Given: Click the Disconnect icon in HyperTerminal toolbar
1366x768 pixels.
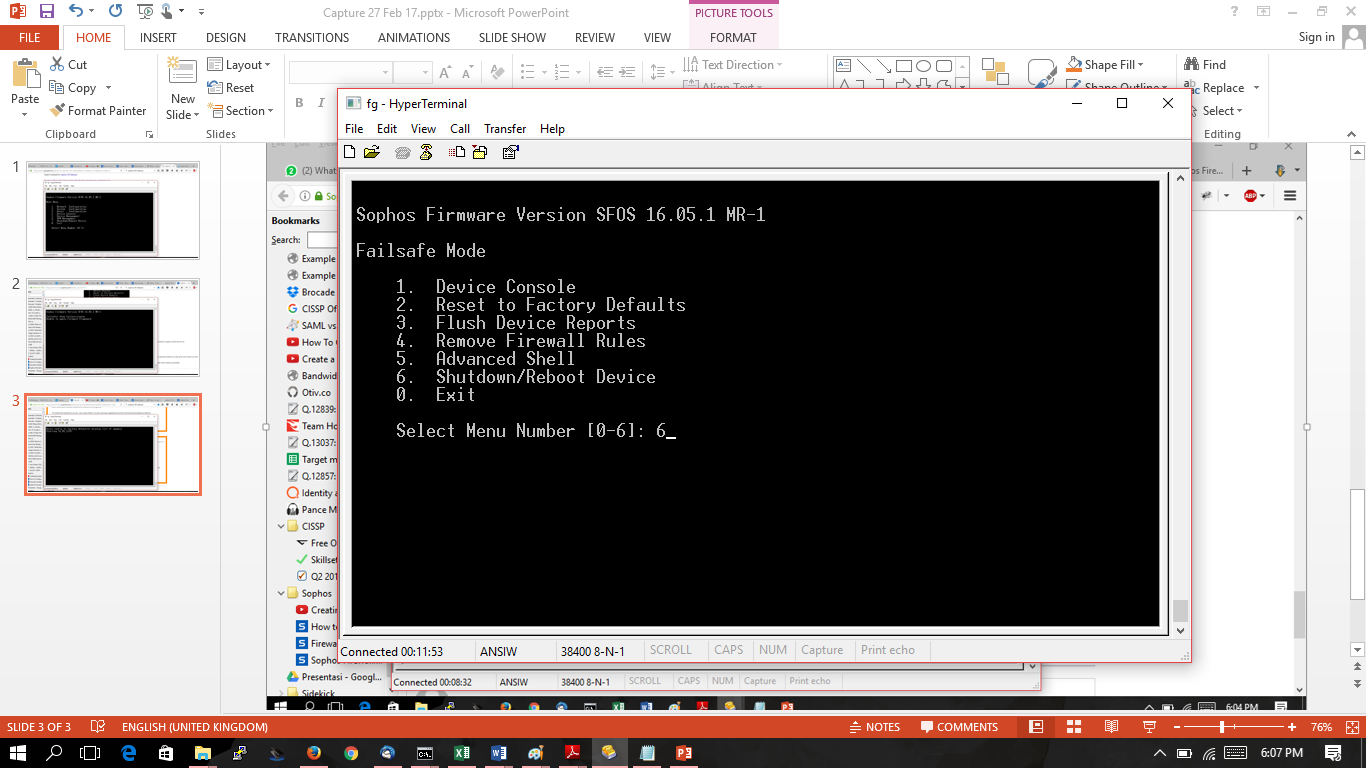Looking at the screenshot, I should click(x=426, y=152).
